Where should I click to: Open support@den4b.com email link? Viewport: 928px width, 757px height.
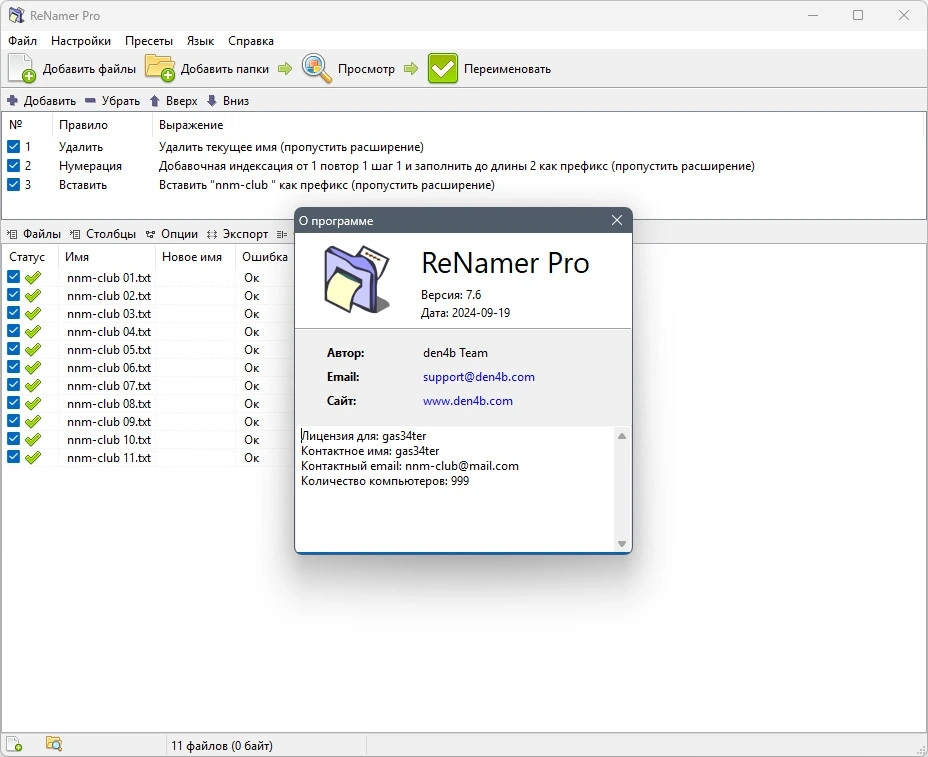tap(479, 377)
